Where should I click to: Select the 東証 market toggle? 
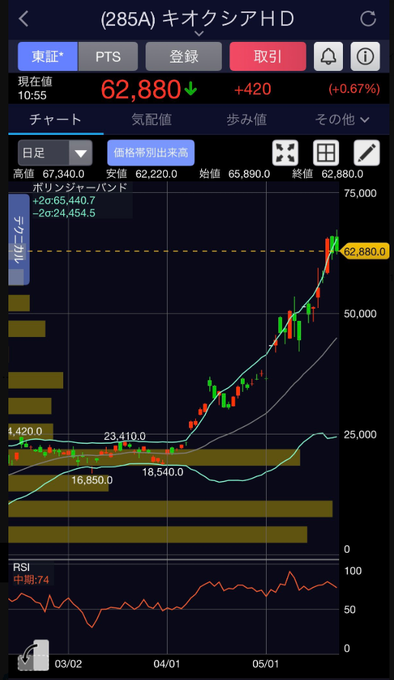click(x=48, y=56)
